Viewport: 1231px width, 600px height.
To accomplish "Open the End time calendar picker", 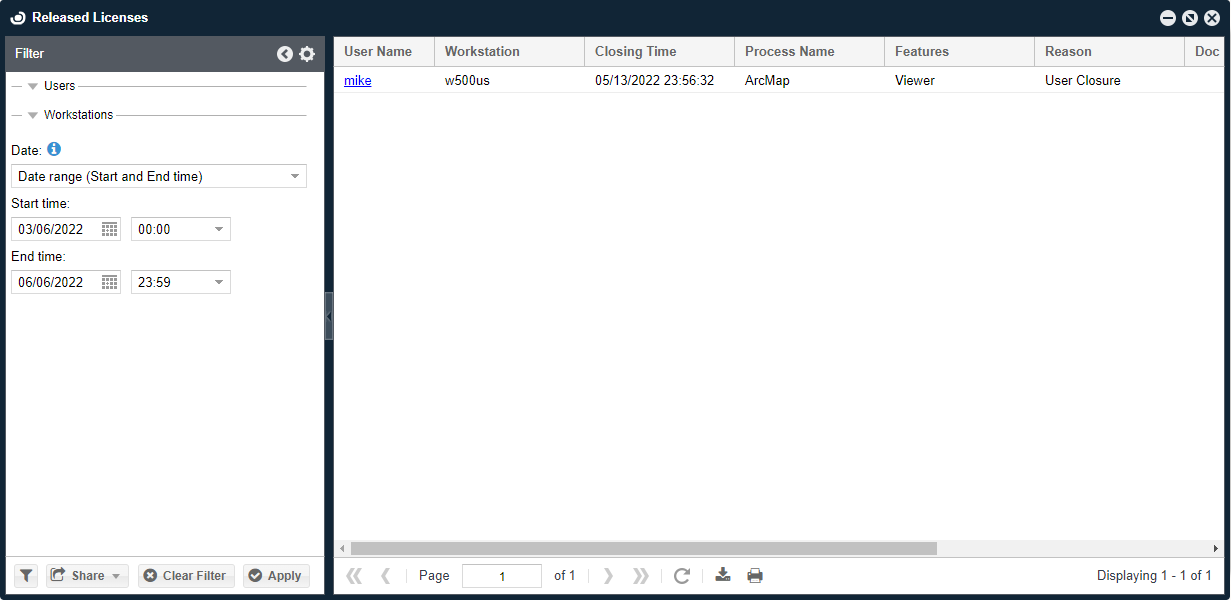I will click(110, 282).
